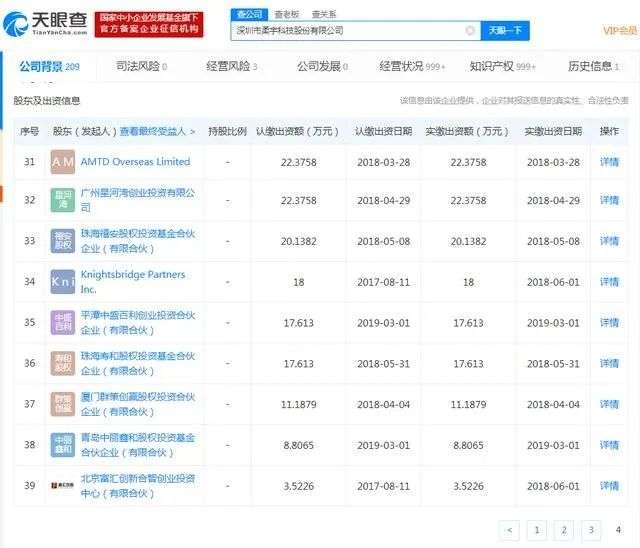The width and height of the screenshot is (640, 548).
Task: Click the blue 青岛中丽鑫和 shareholder logo
Action: [63, 444]
